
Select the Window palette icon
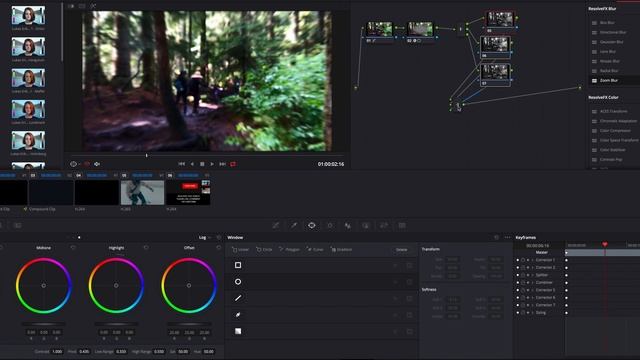click(312, 225)
